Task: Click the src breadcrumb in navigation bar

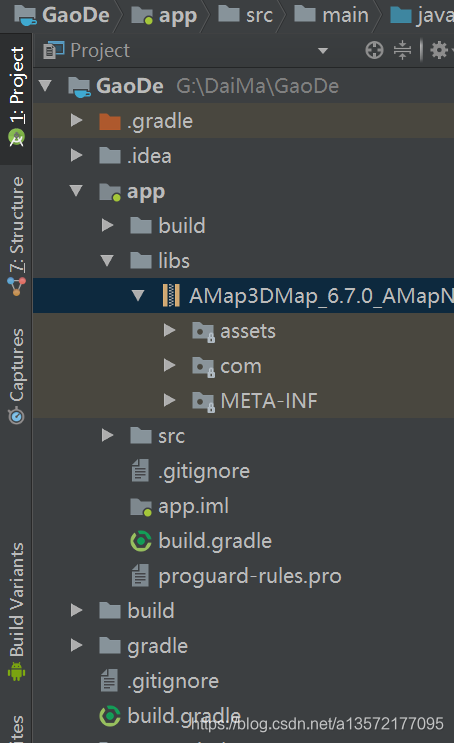Action: (245, 15)
